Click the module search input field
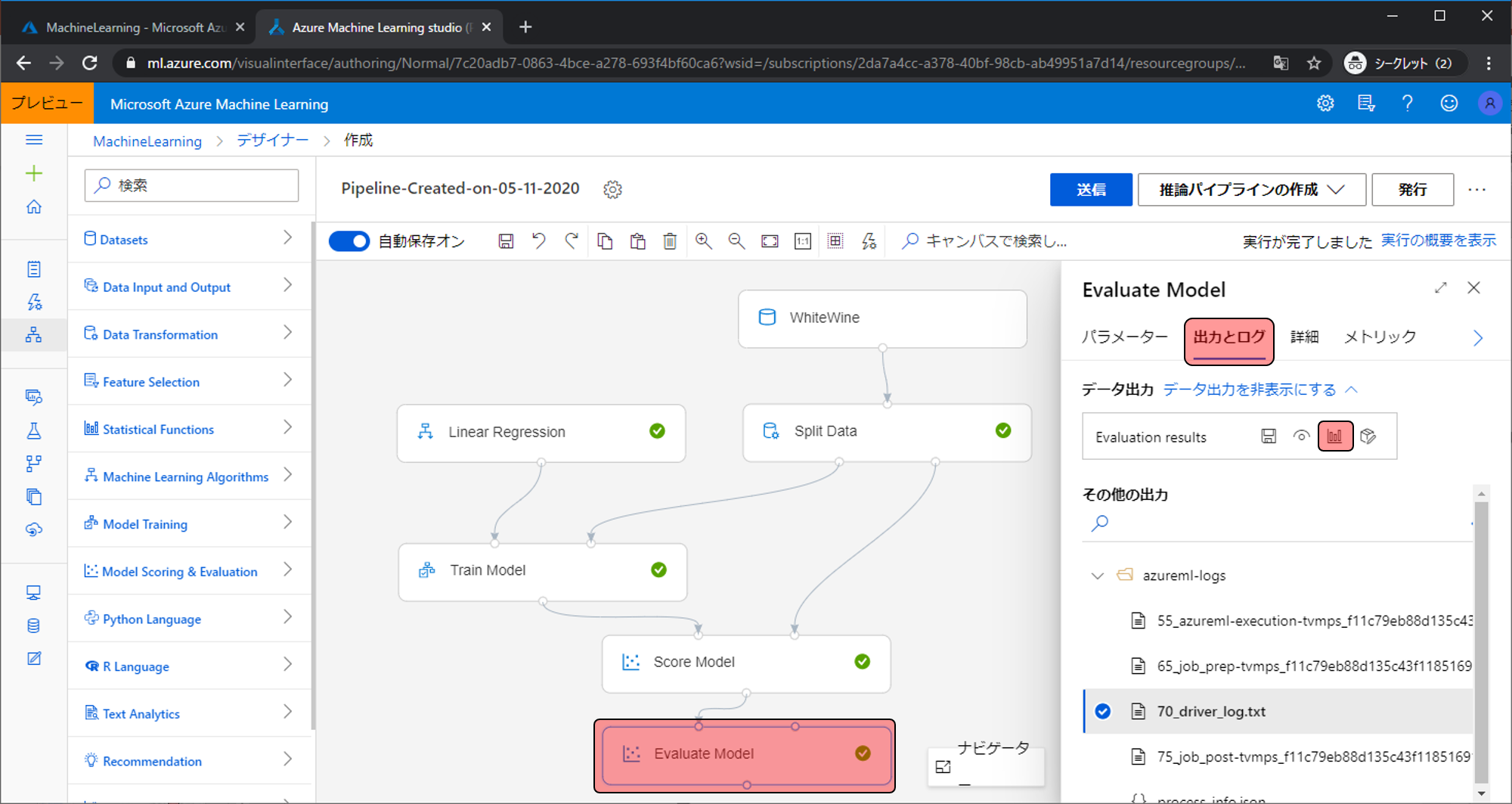The image size is (1512, 804). (x=192, y=185)
